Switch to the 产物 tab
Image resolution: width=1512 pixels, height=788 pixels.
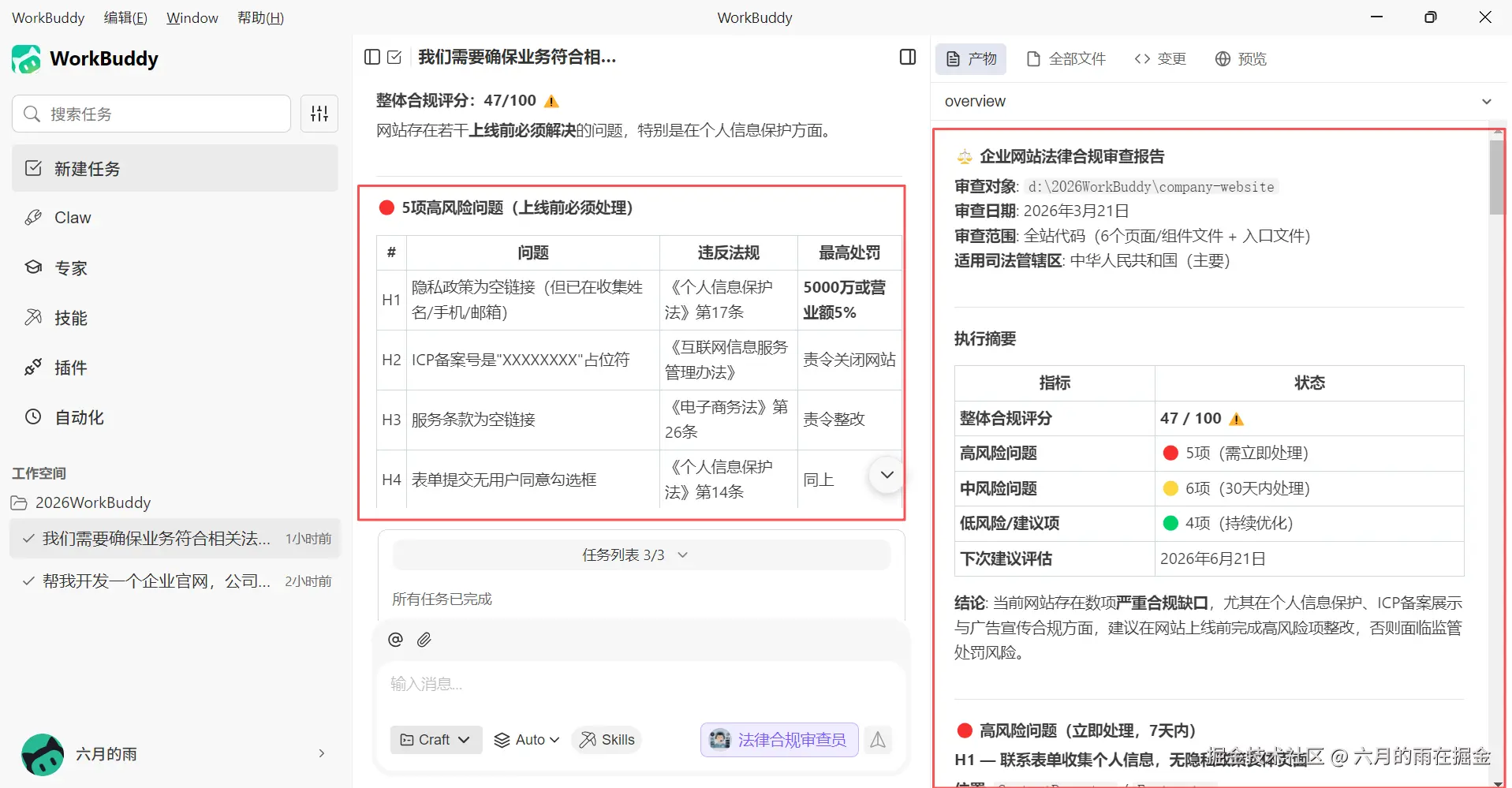click(971, 59)
